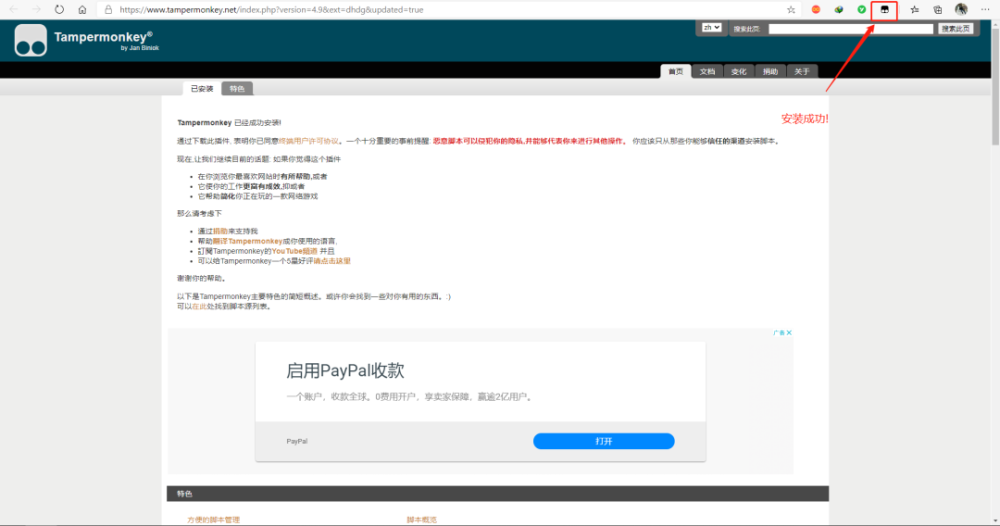Screen dimensions: 1000x526
Task: Open the 翻译Tampermonkey link
Action: coord(247,242)
